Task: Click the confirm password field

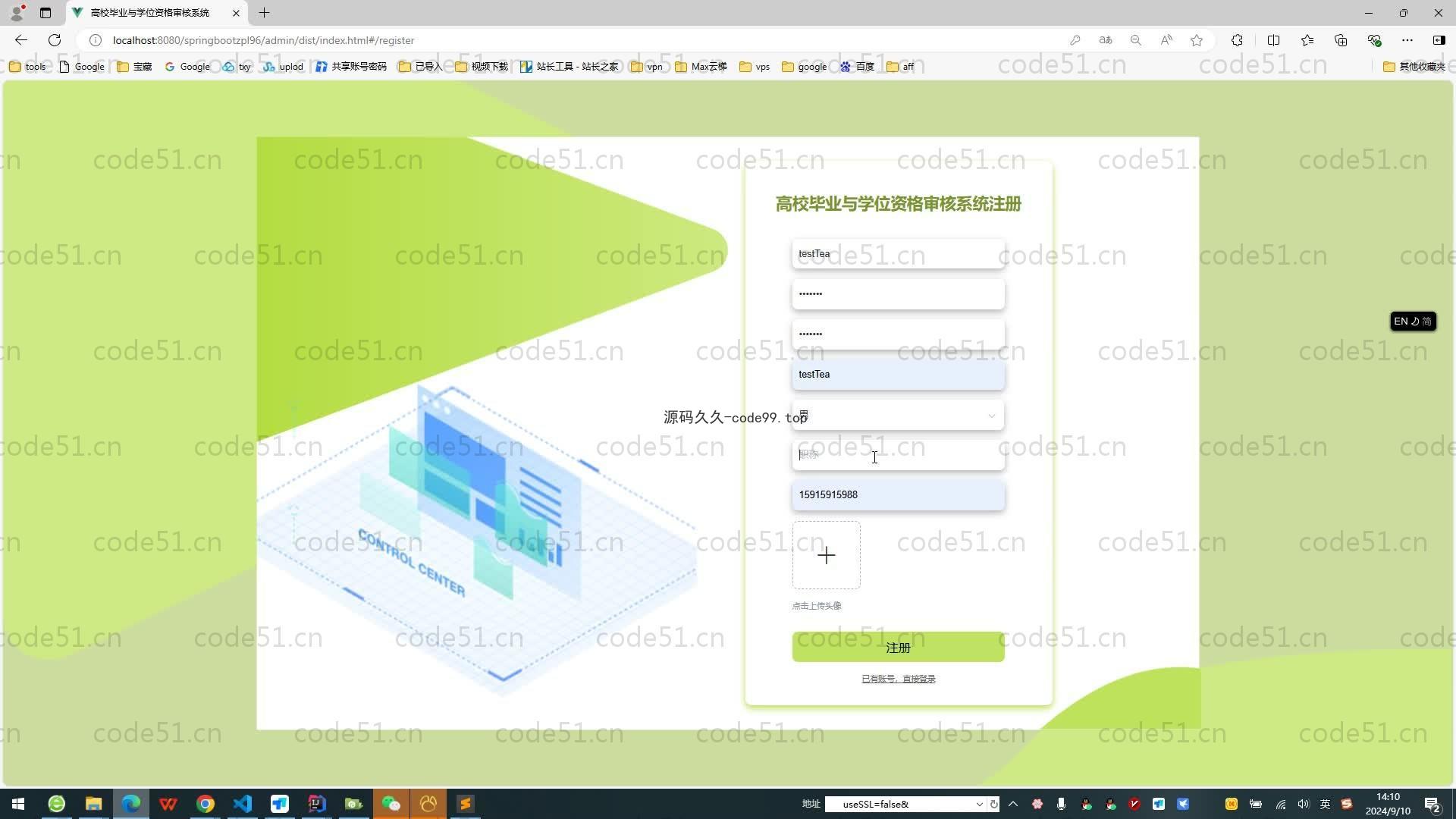Action: [x=898, y=334]
